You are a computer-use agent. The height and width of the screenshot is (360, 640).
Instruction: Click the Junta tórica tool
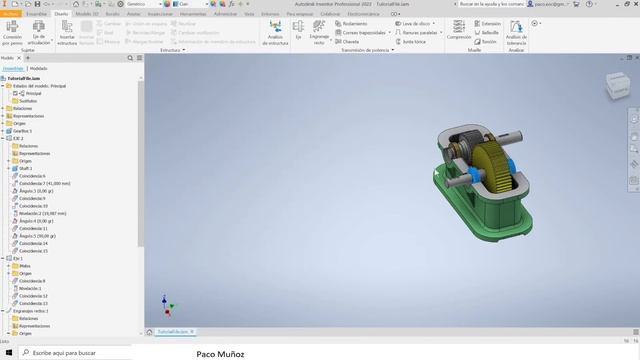pos(410,42)
